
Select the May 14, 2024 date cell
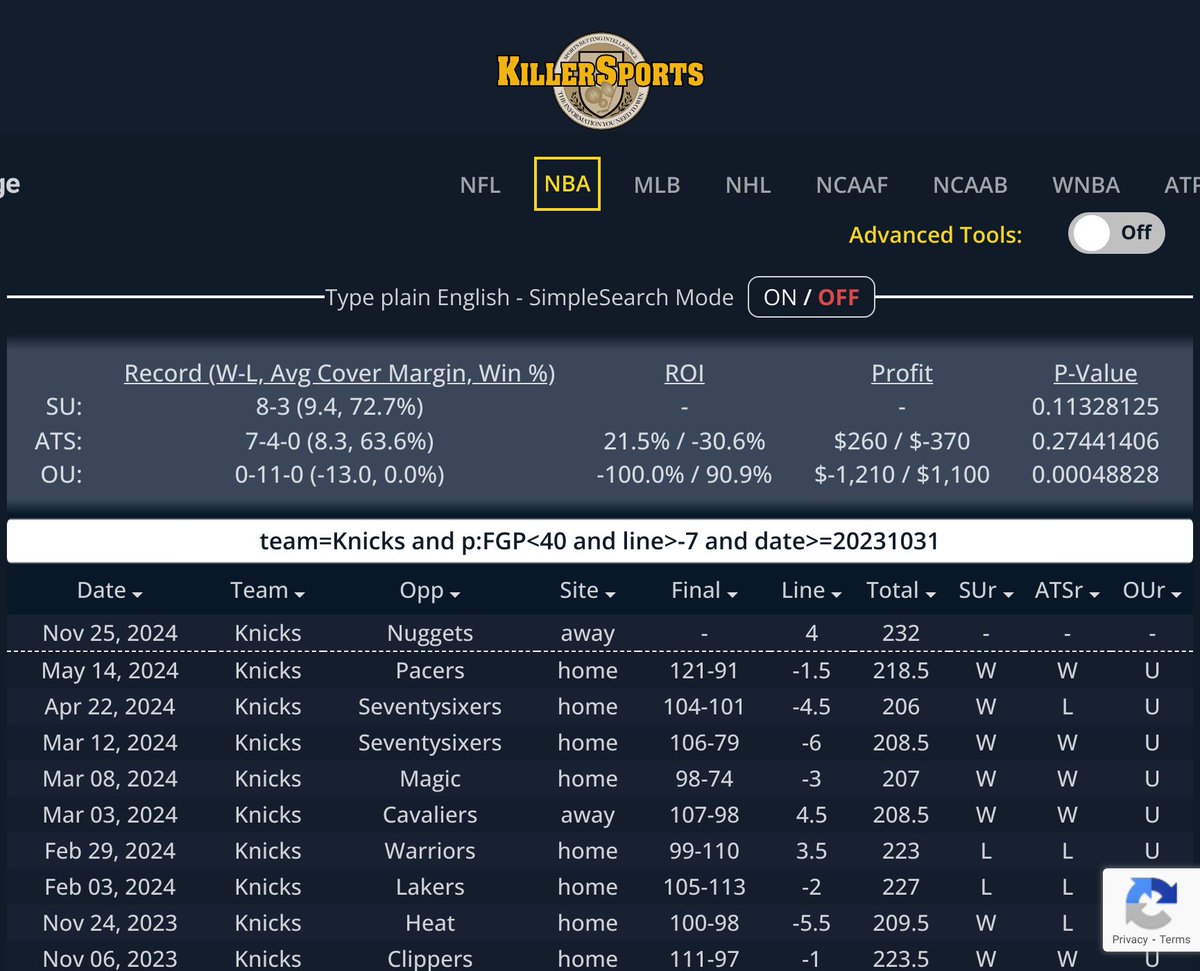[x=110, y=670]
